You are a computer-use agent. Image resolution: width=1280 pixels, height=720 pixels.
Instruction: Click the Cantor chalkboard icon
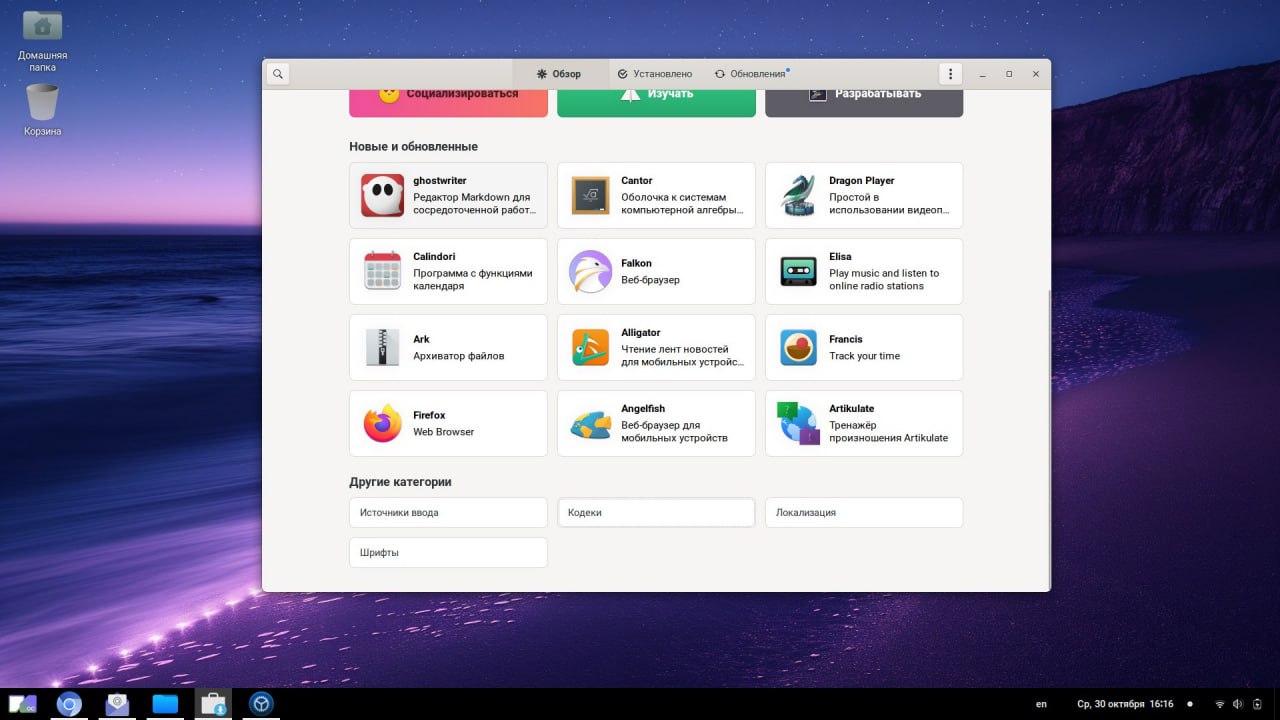click(x=590, y=195)
